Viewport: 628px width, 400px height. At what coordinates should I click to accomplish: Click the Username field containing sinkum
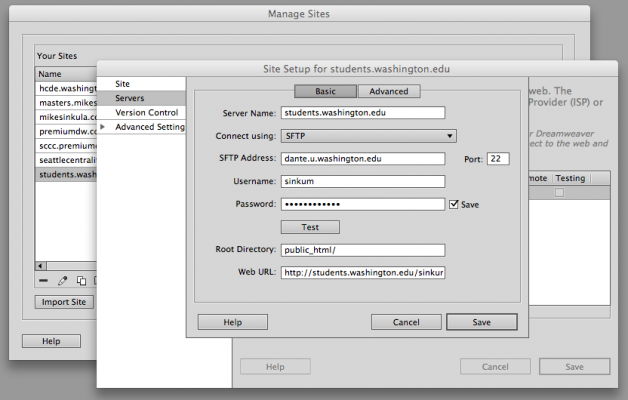pyautogui.click(x=363, y=181)
